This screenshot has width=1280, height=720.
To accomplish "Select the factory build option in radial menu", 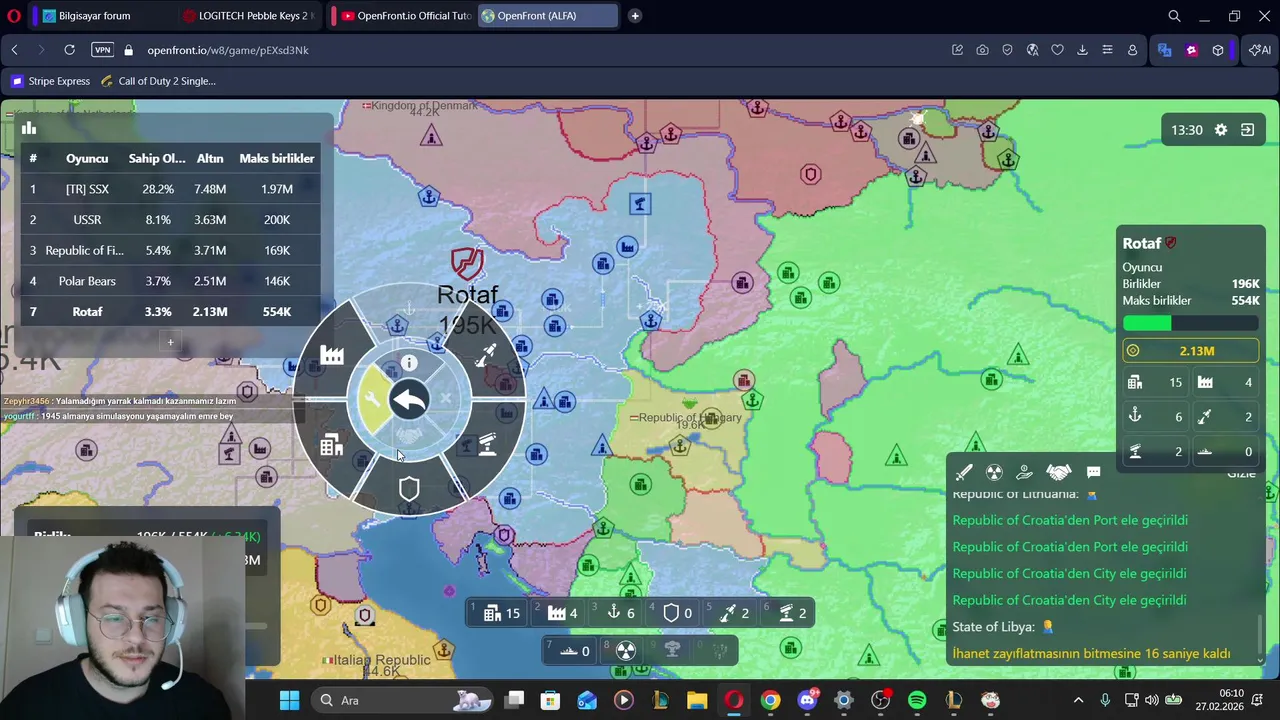I will click(x=332, y=355).
